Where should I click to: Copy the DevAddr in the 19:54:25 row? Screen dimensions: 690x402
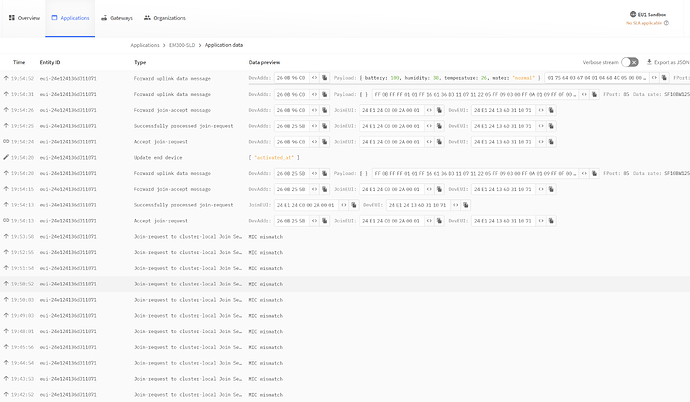325,126
